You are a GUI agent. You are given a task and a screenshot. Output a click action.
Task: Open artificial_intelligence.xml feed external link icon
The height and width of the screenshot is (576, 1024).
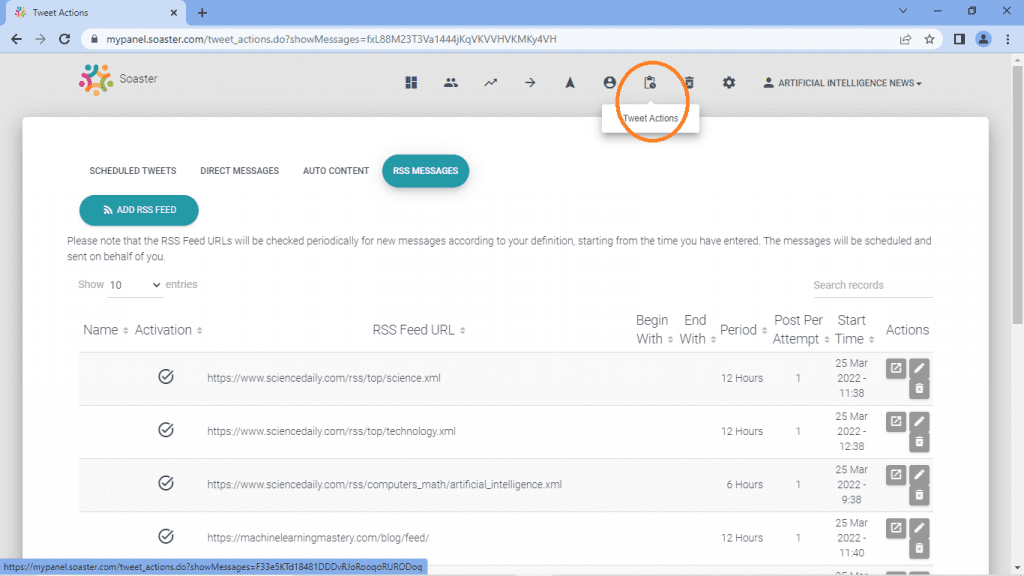click(896, 475)
